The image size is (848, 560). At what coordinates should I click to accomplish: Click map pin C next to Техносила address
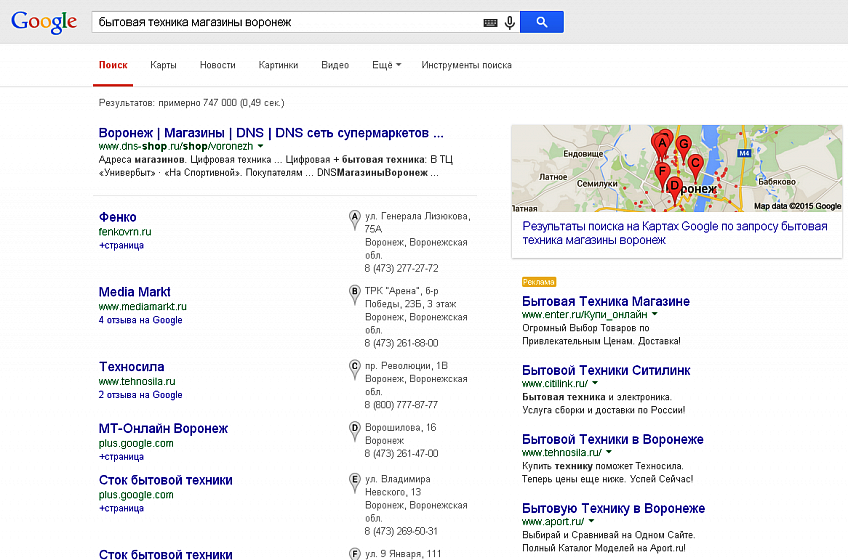pos(354,369)
